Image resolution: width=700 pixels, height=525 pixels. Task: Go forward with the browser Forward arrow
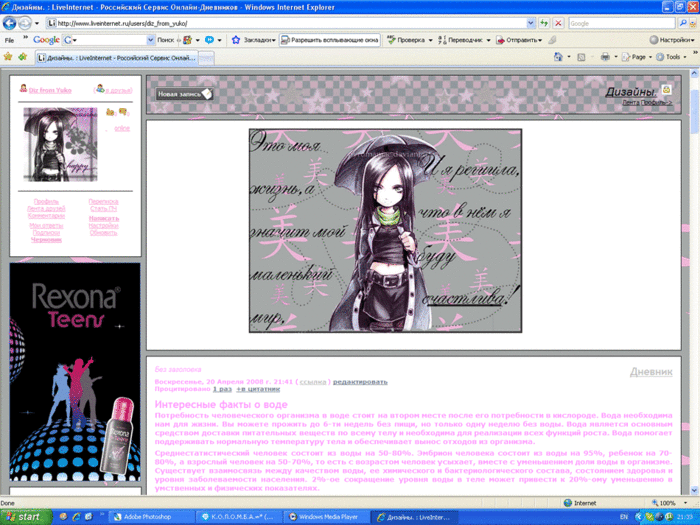[x=25, y=23]
